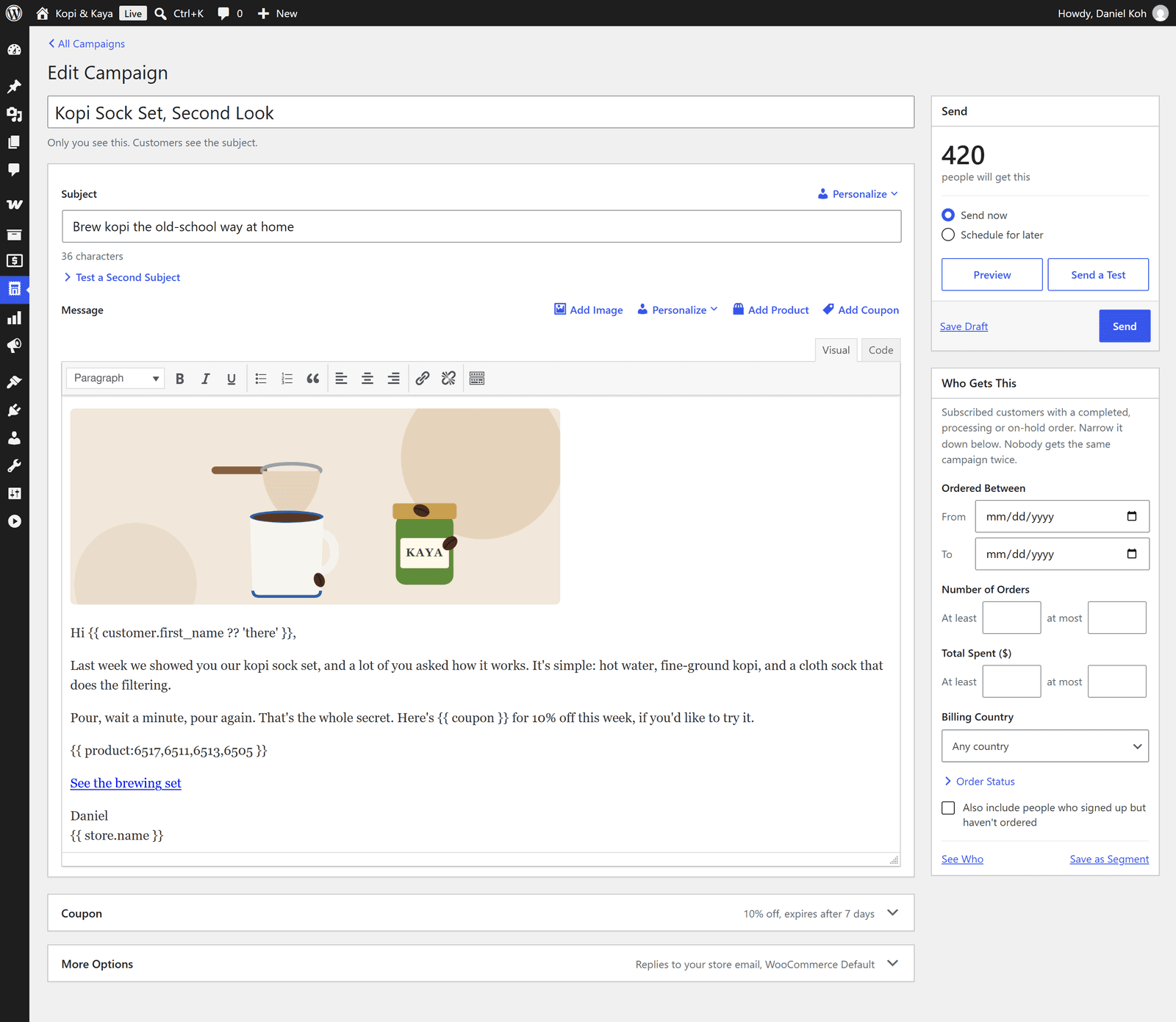The image size is (1176, 1022).
Task: Select Schedule for later option
Action: (x=948, y=235)
